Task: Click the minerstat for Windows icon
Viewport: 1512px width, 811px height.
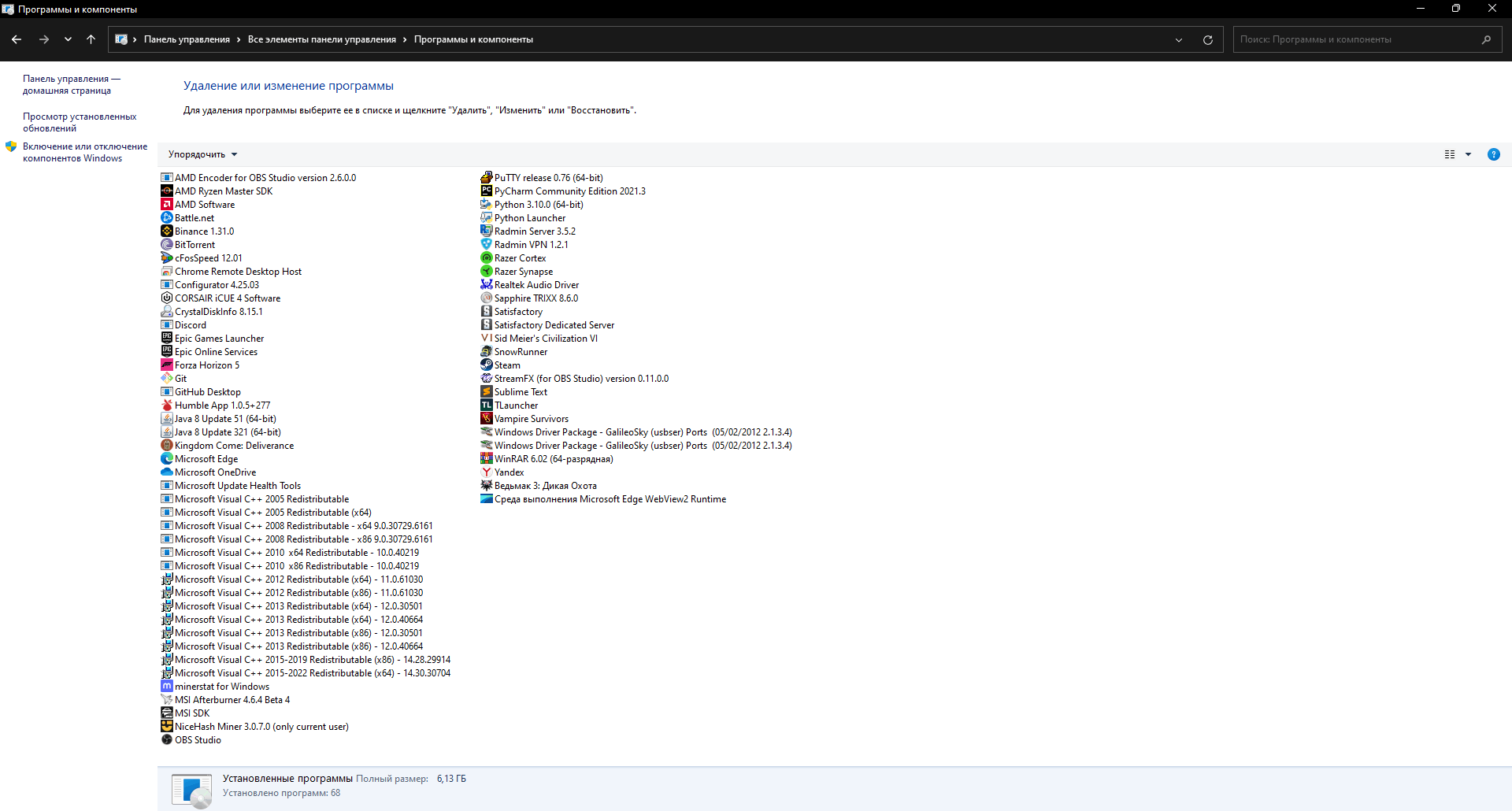Action: click(x=166, y=687)
